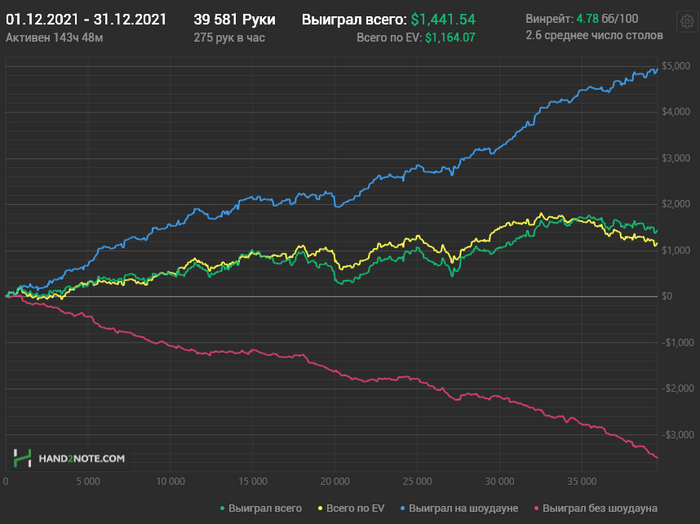
Task: Toggle the 'Выиграл без шоудауна' red legend series
Action: pyautogui.click(x=596, y=508)
